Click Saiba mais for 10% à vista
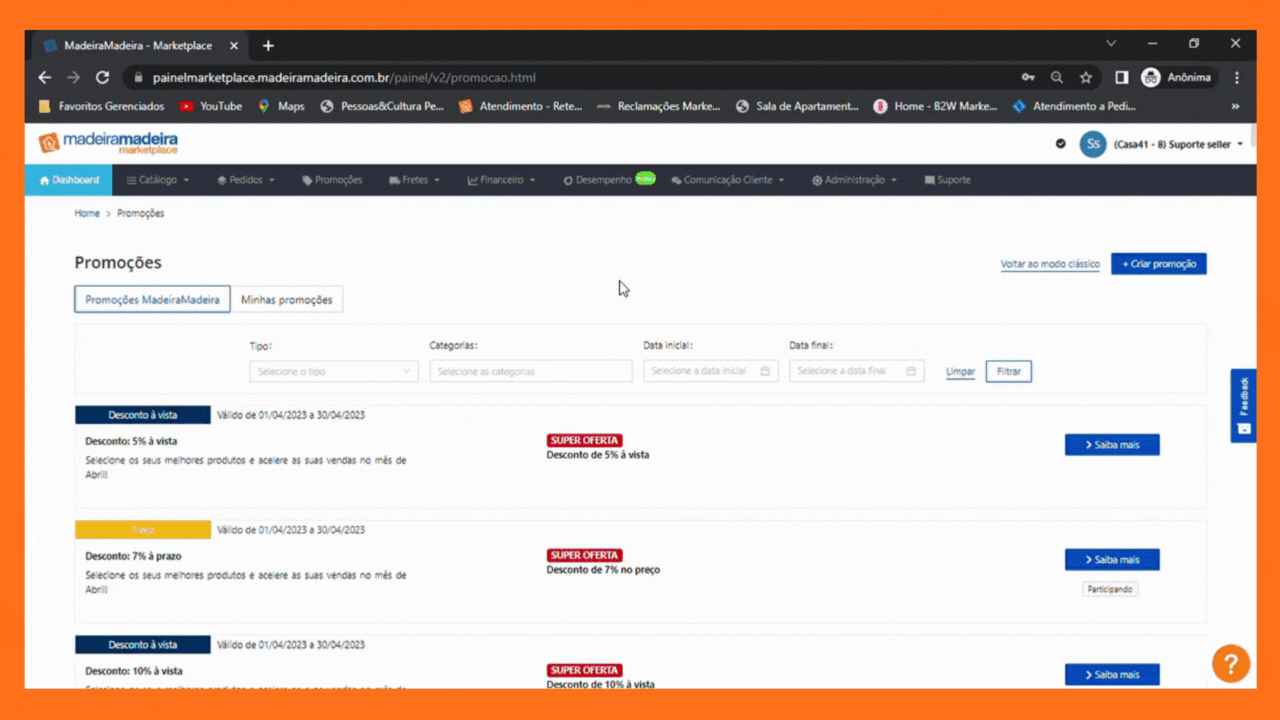 tap(1112, 675)
